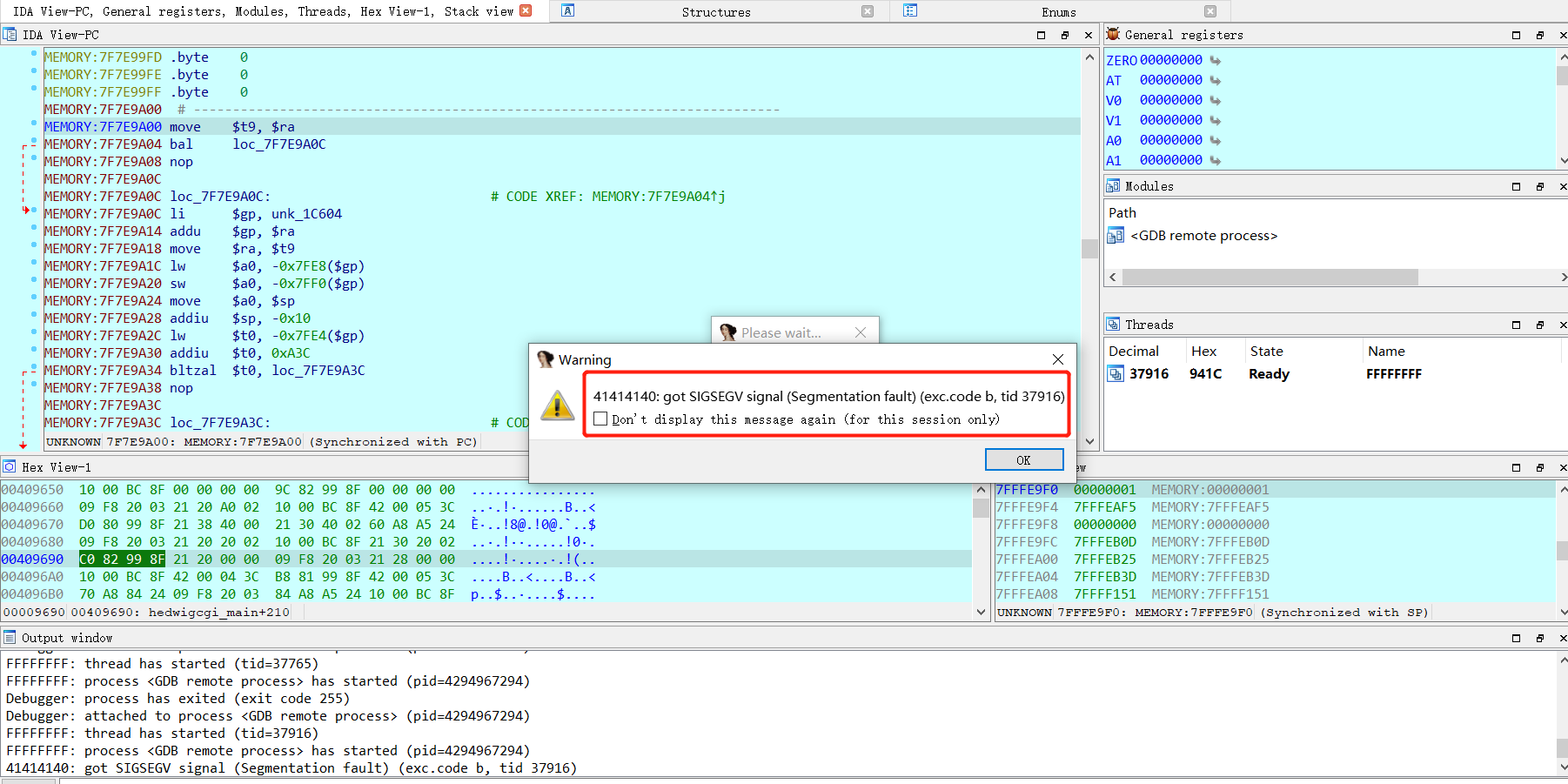Click the "loc_7F7E9A3C" operand on bltzal line

coord(318,371)
